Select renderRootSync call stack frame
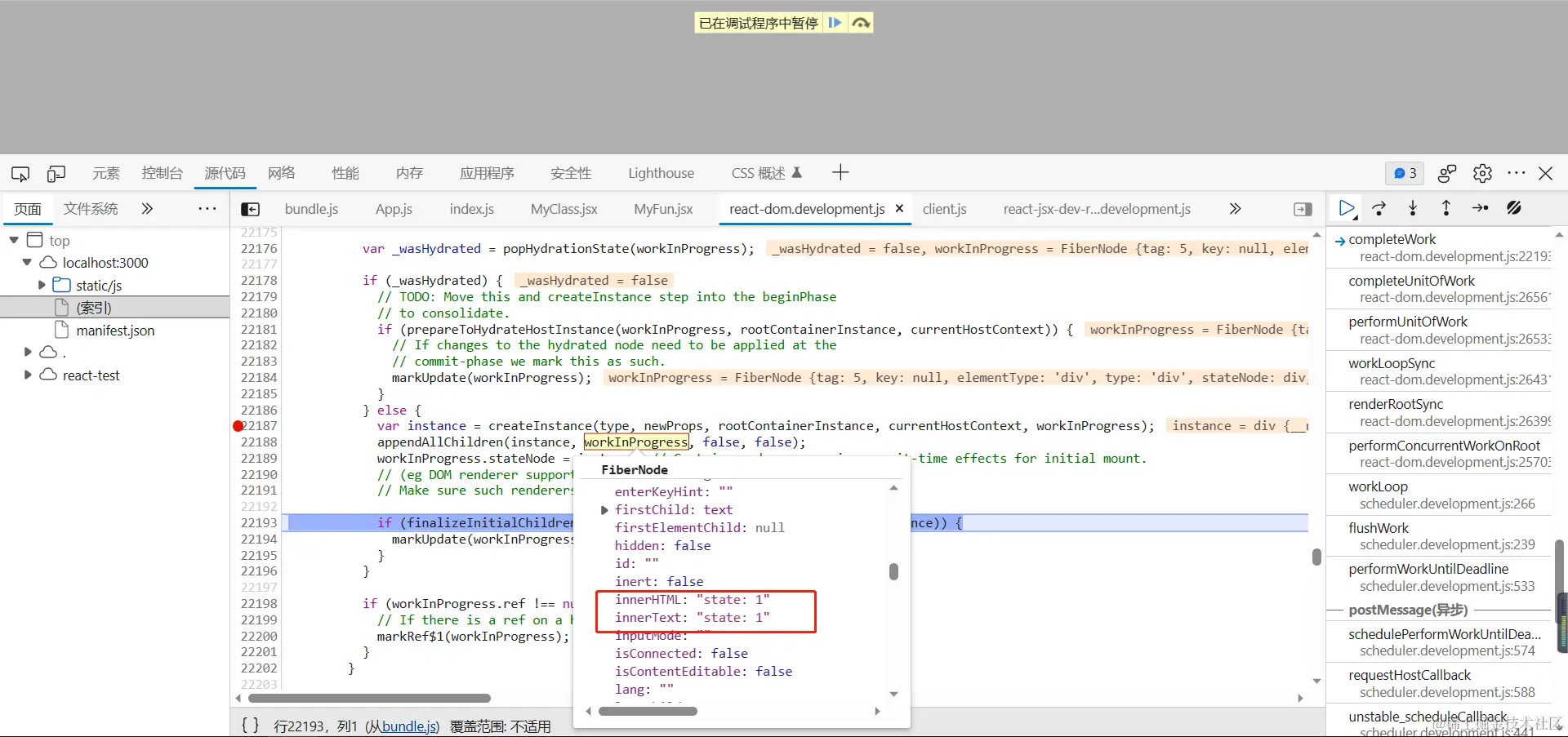This screenshot has height=737, width=1568. [1439, 412]
